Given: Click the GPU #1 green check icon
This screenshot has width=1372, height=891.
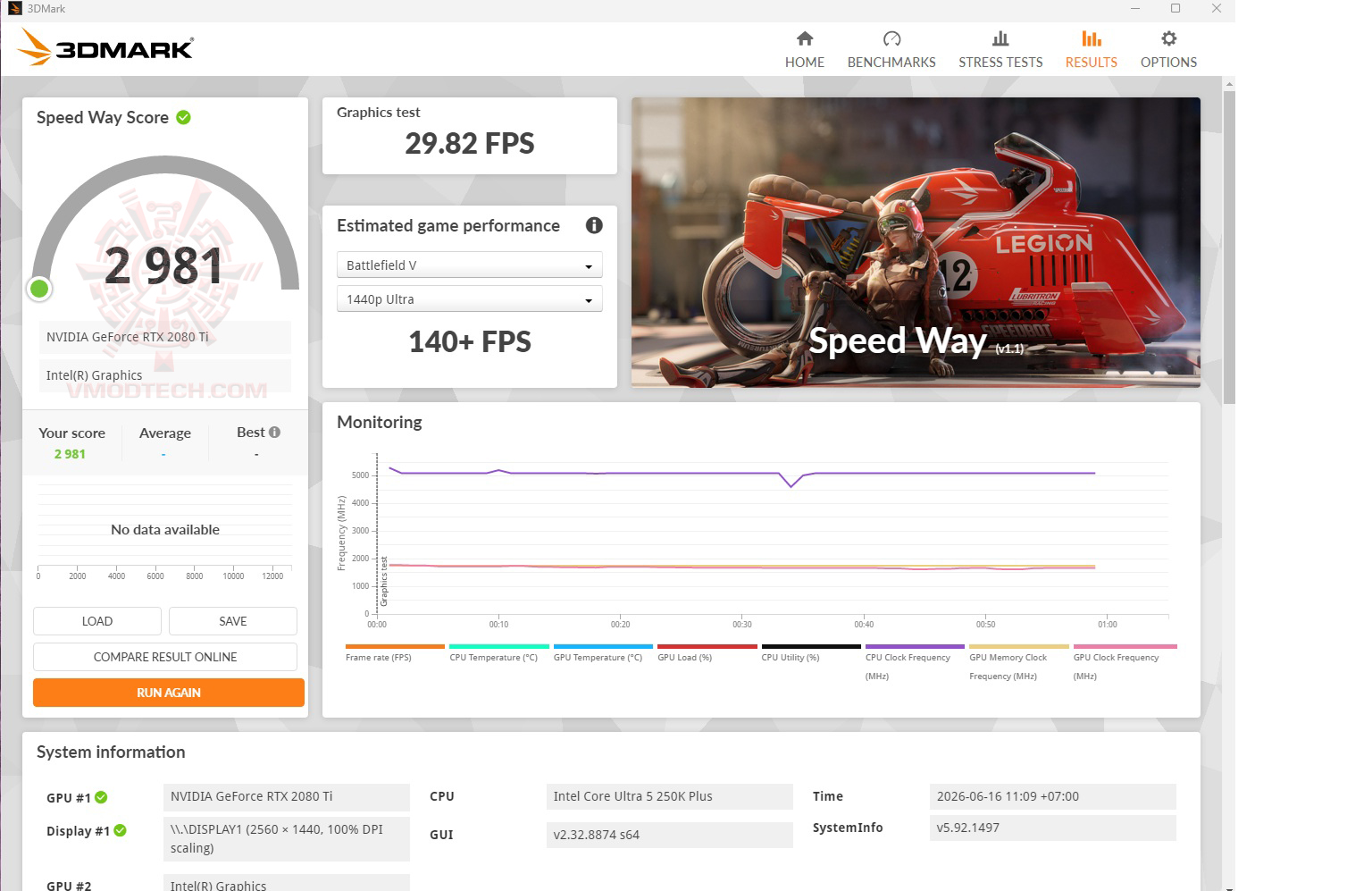Looking at the screenshot, I should pos(101,797).
